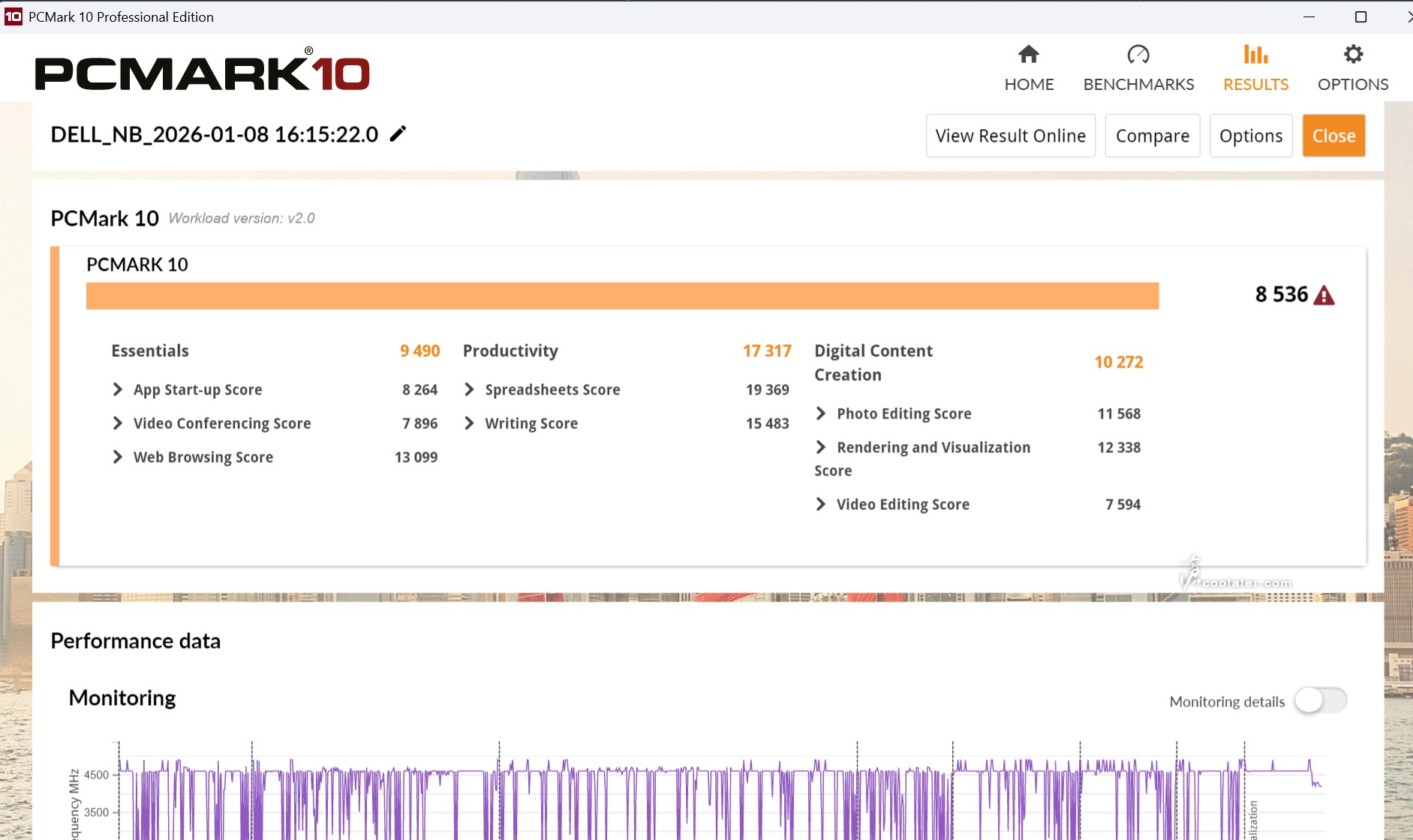The width and height of the screenshot is (1413, 840).
Task: Expand Video Editing Score details
Action: [x=821, y=504]
